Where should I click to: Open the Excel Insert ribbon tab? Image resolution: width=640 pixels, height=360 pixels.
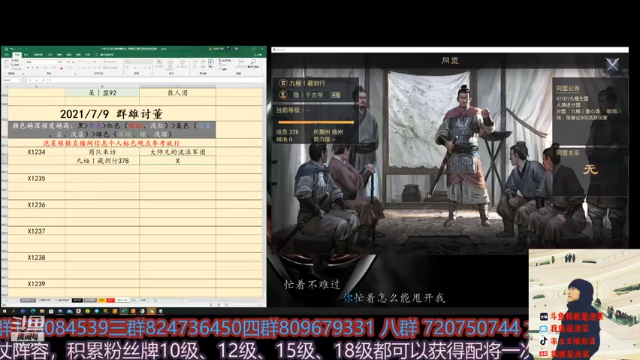pyautogui.click(x=26, y=55)
